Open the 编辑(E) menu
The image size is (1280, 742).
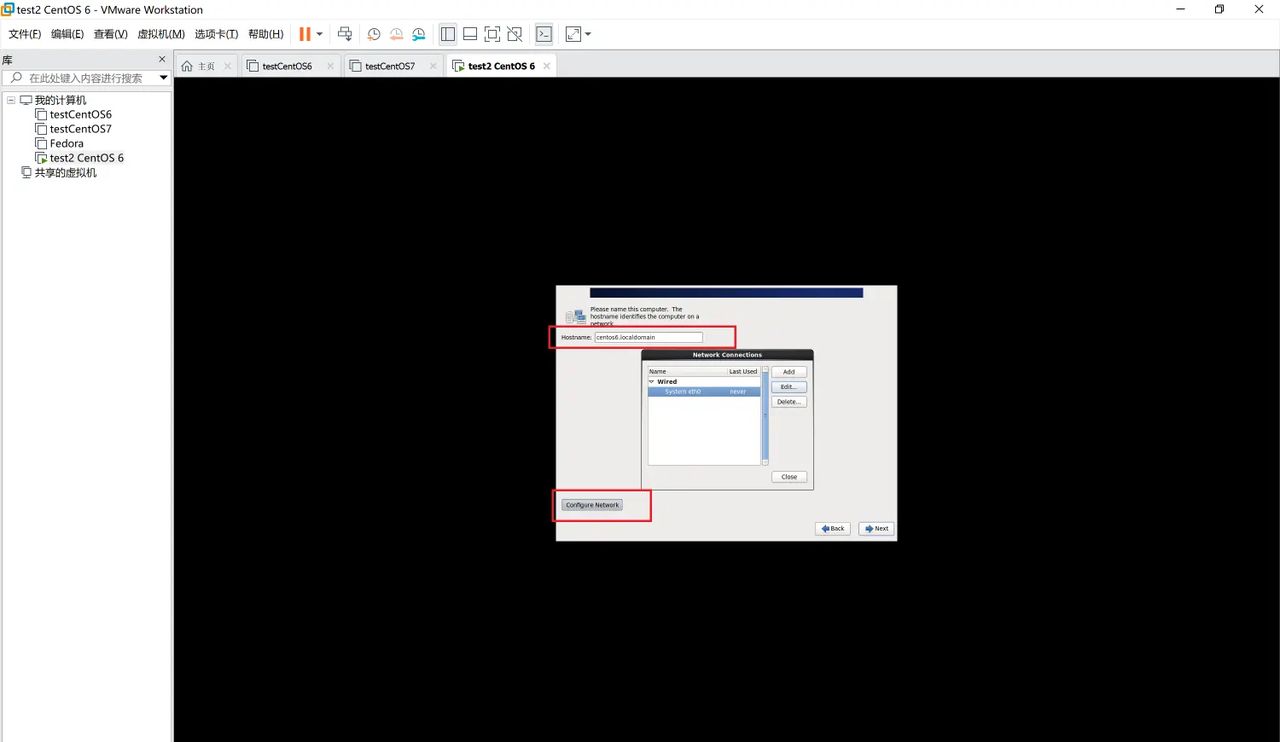coord(68,34)
